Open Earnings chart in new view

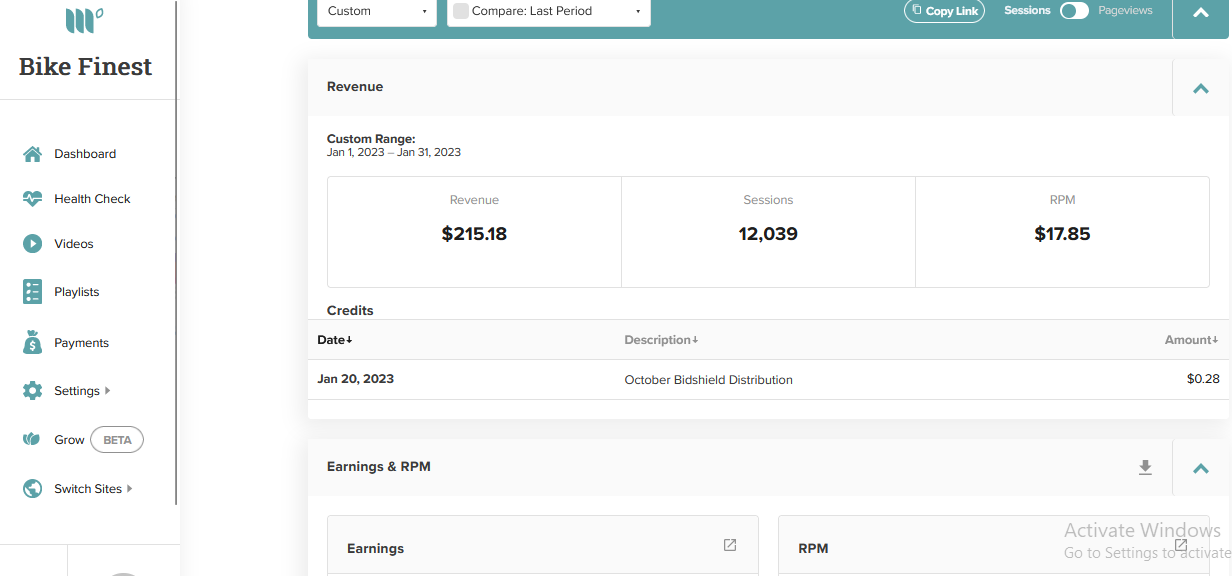point(730,545)
